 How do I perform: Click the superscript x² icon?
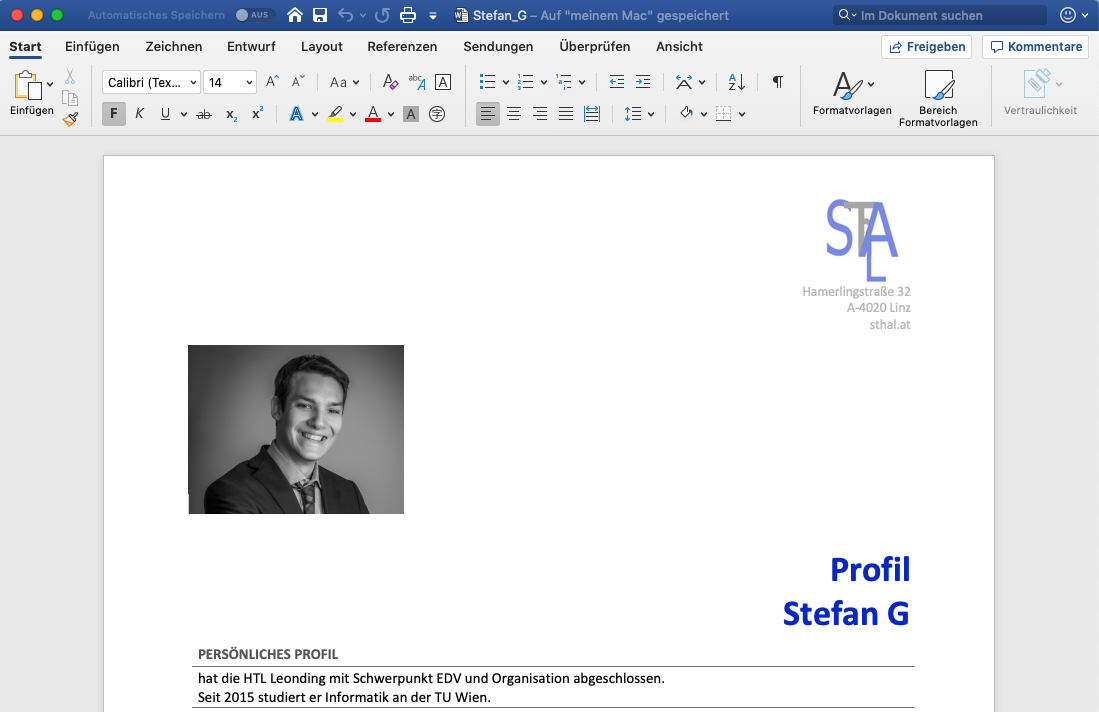tap(257, 114)
